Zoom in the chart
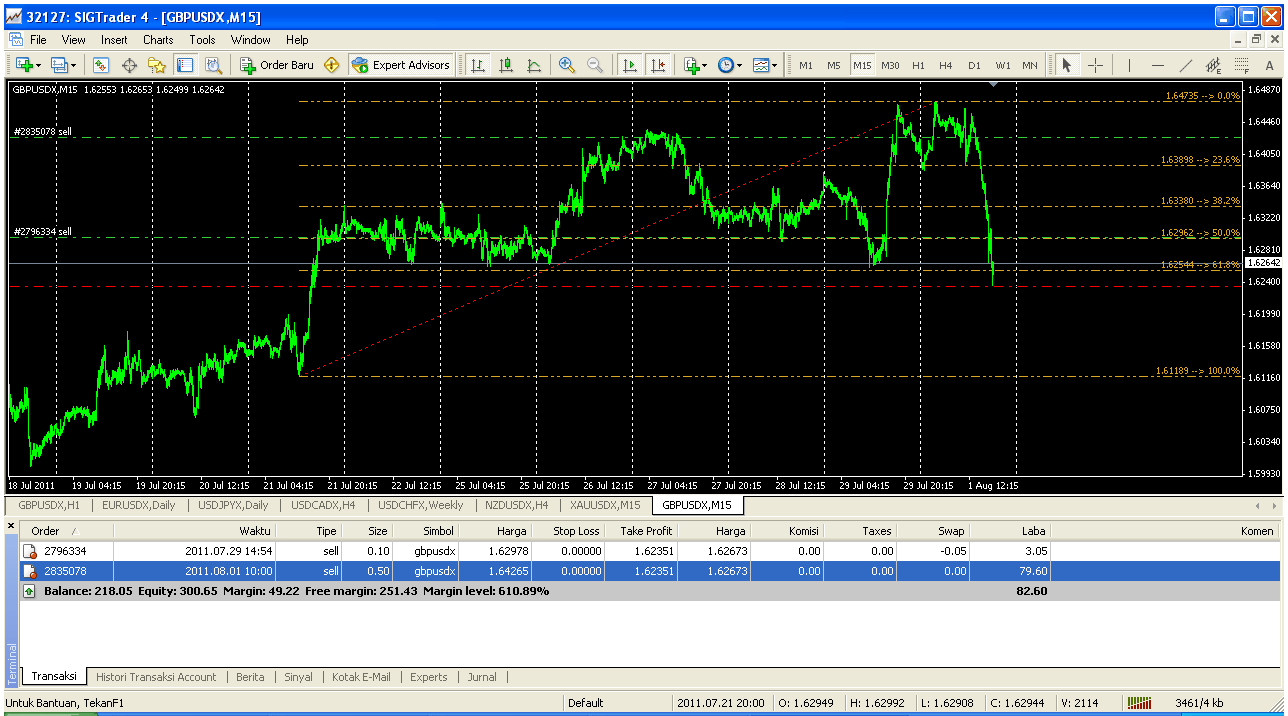 point(567,65)
